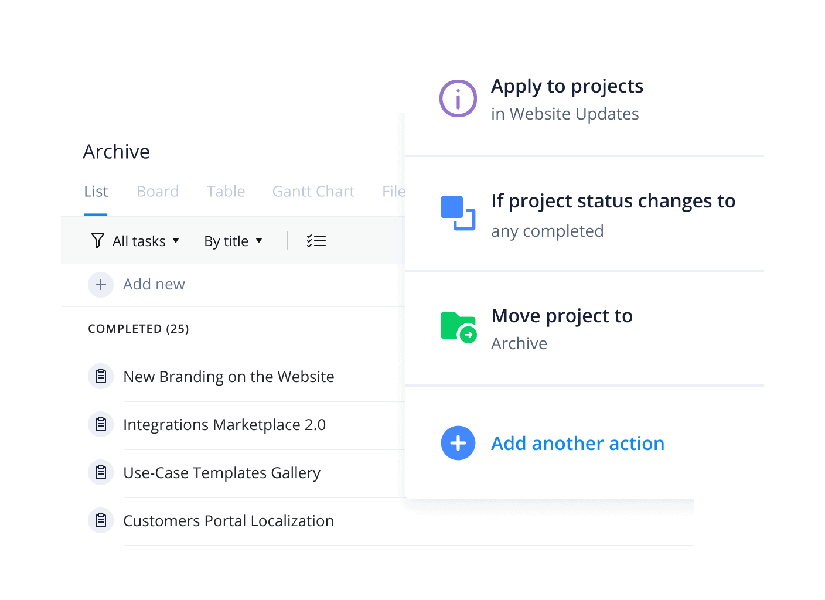Click the green Move project folder icon

(458, 328)
